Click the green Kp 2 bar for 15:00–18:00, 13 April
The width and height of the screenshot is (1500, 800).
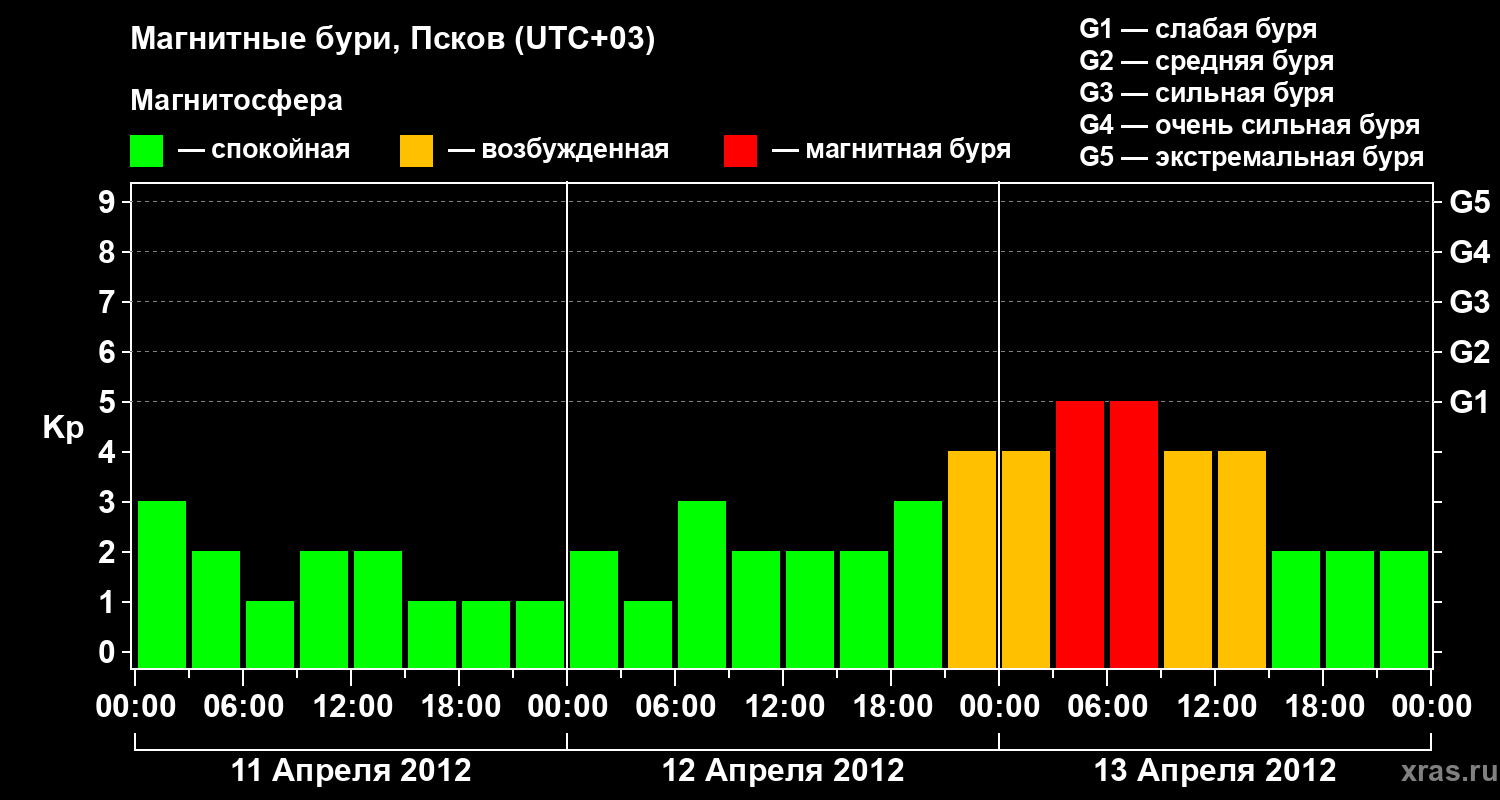coord(1296,609)
